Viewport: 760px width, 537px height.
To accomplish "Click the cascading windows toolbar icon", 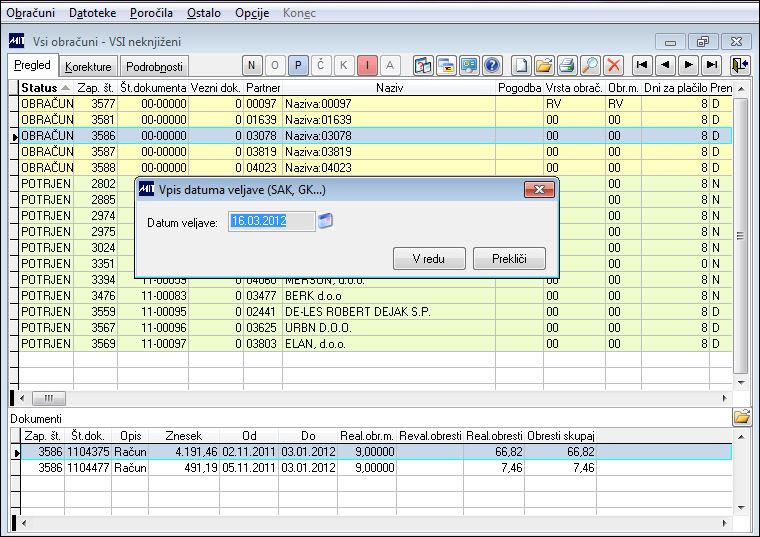I will [446, 65].
